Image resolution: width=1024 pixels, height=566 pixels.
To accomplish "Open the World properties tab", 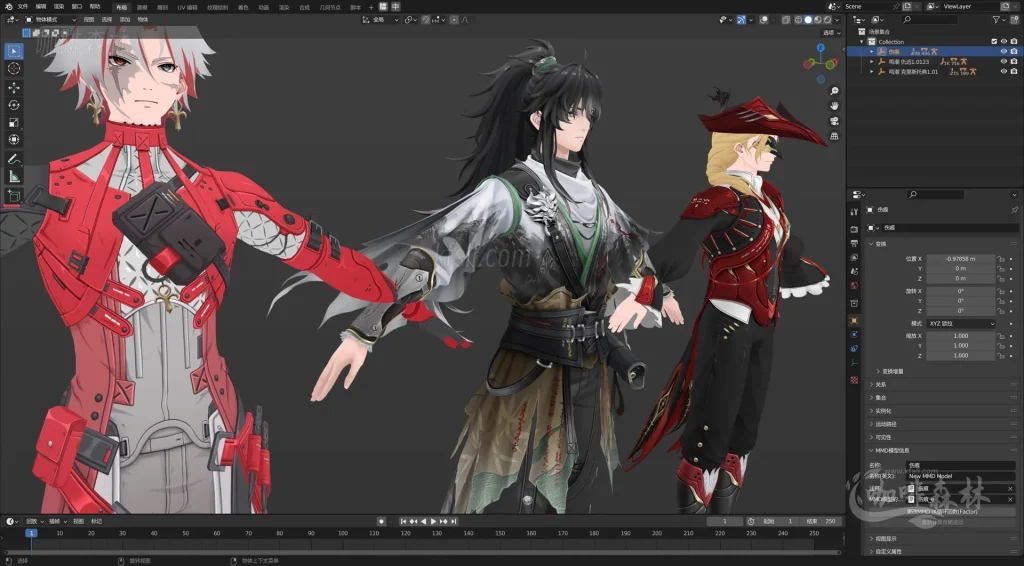I will pyautogui.click(x=854, y=285).
